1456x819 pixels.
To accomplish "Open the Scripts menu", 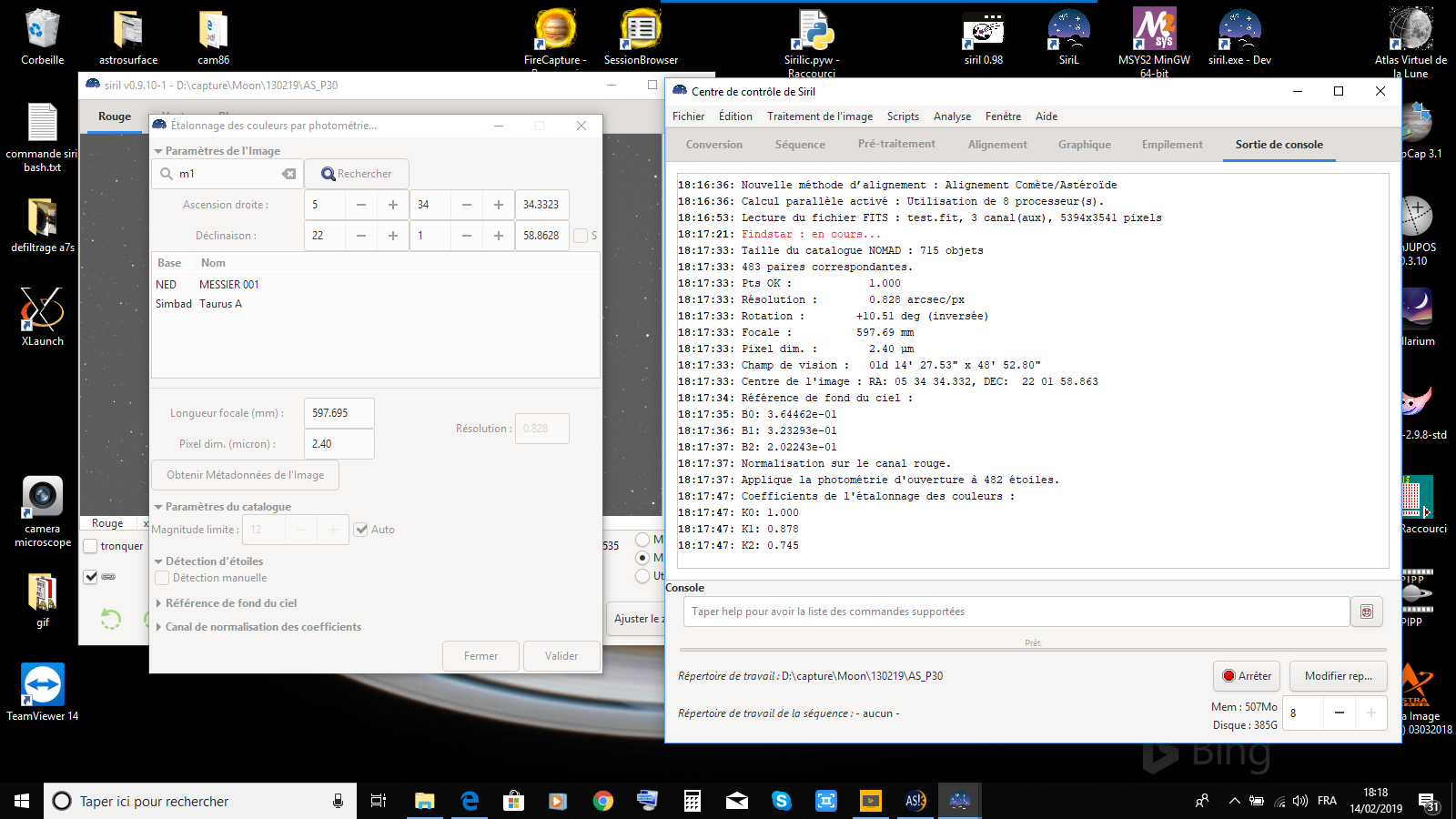I will (903, 116).
